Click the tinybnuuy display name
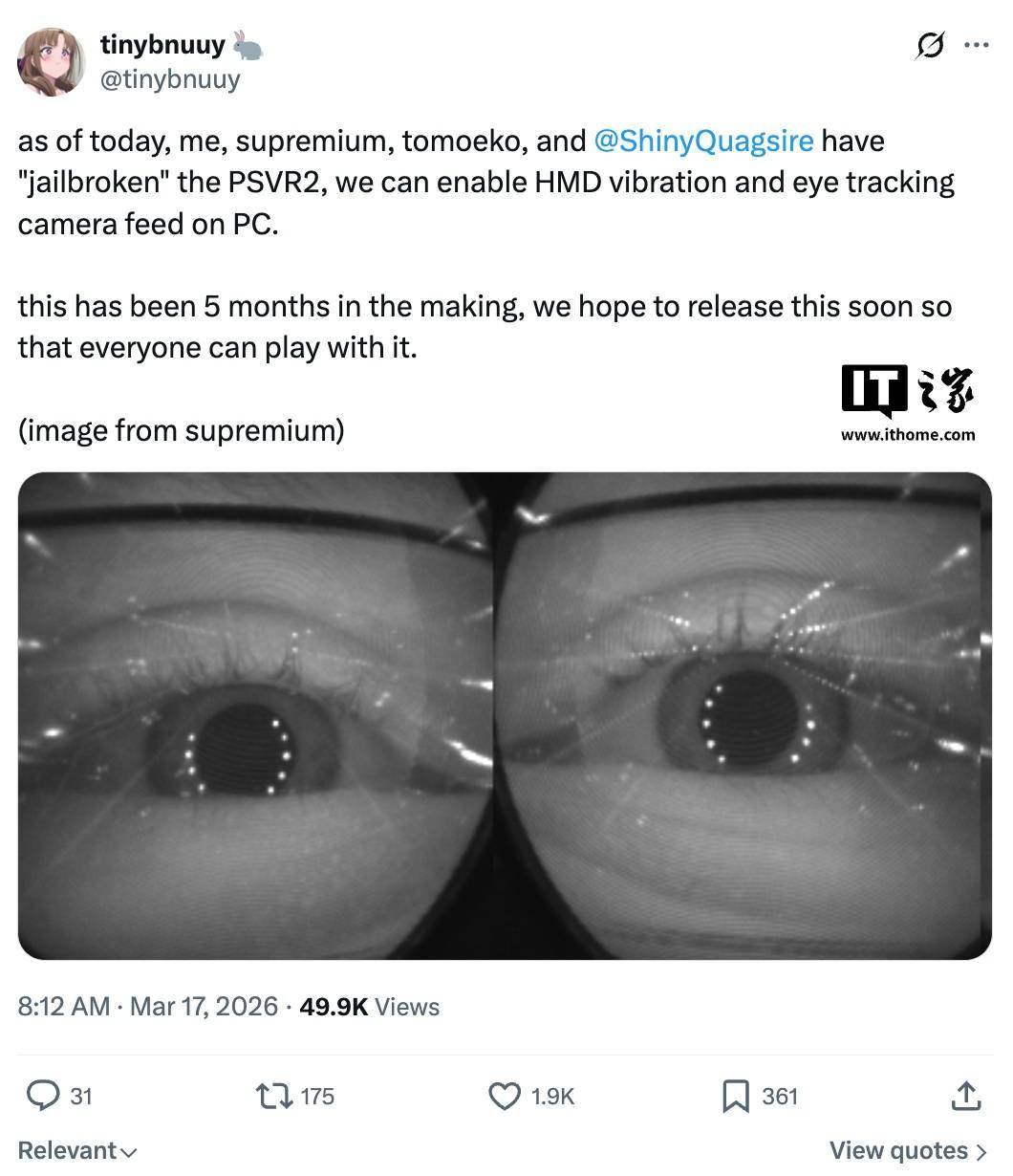This screenshot has width=1013, height=1176. [x=162, y=45]
